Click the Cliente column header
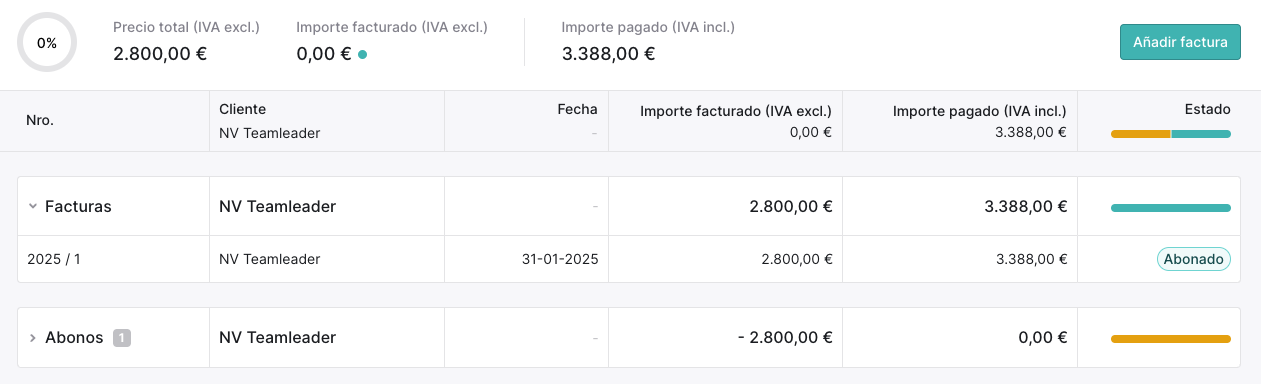The width and height of the screenshot is (1261, 384). (x=243, y=109)
